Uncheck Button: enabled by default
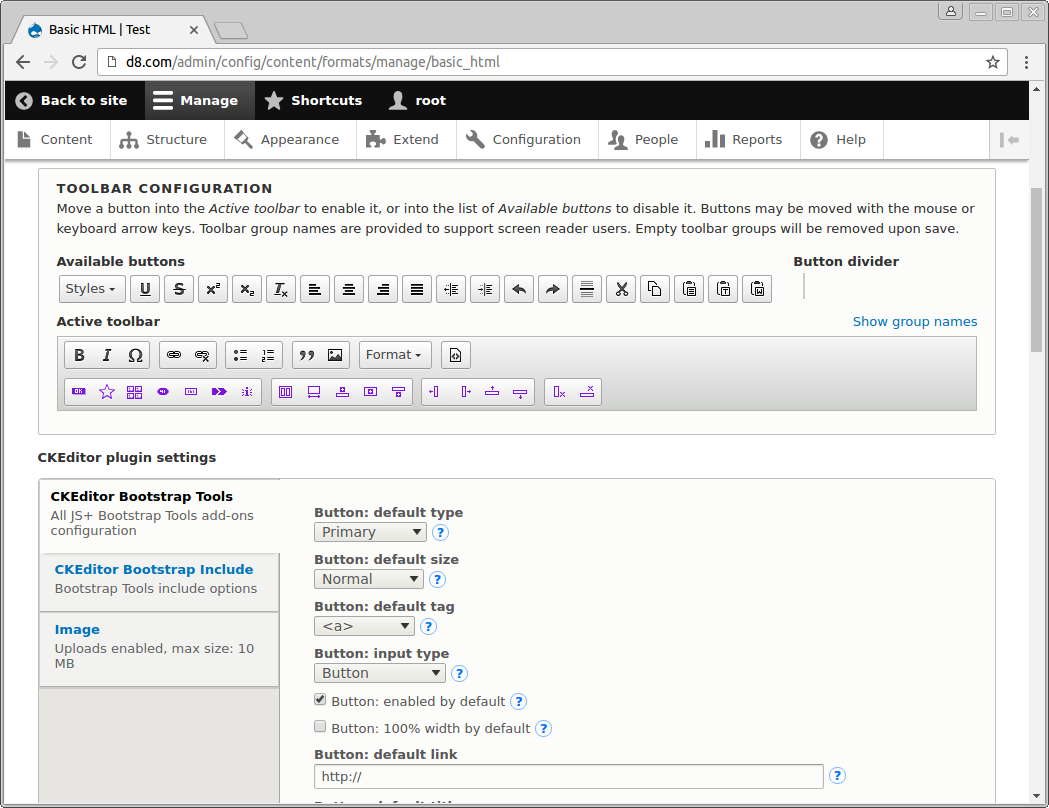The image size is (1049, 808). tap(321, 701)
